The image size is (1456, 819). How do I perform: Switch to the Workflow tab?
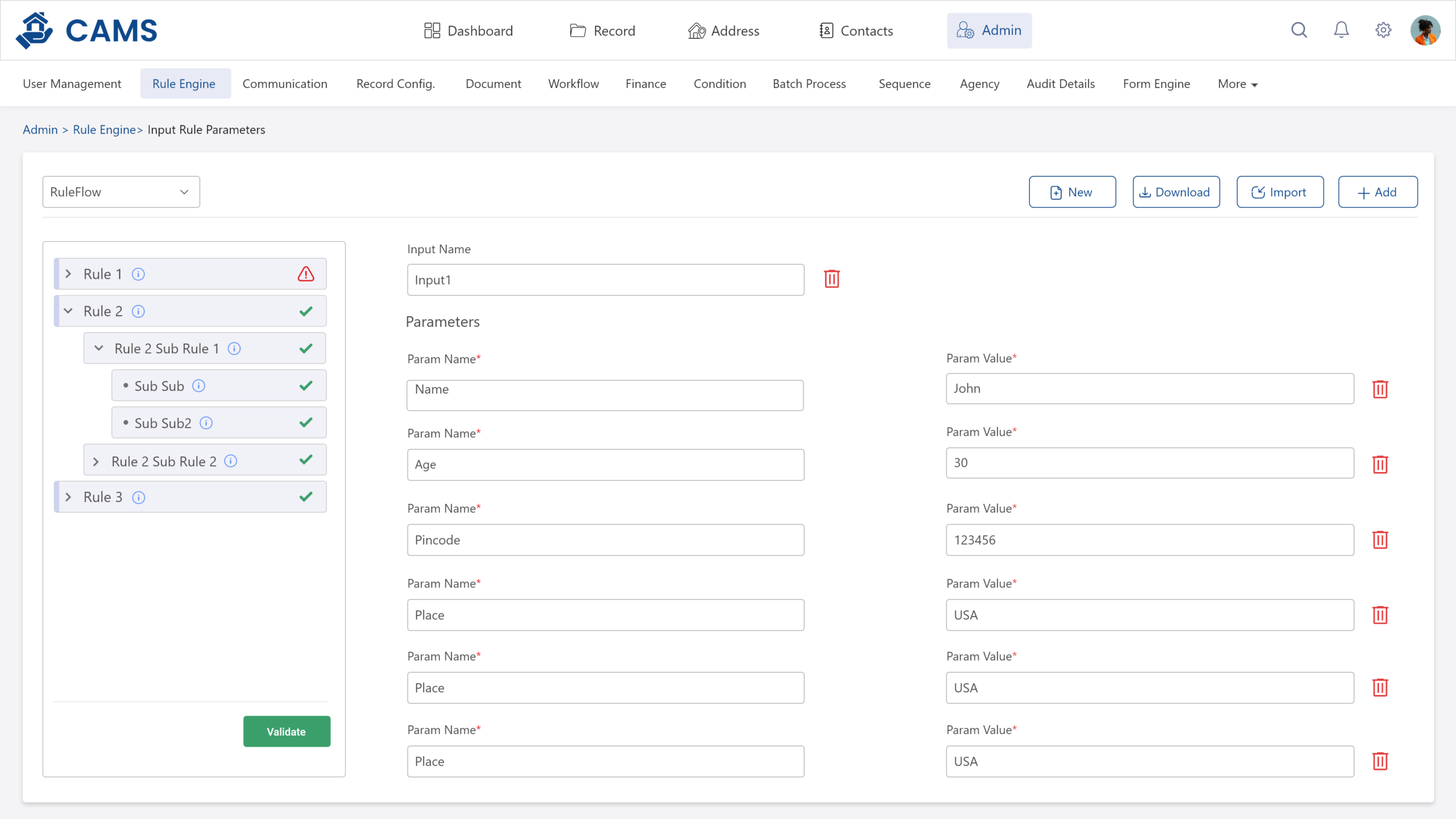tap(573, 84)
